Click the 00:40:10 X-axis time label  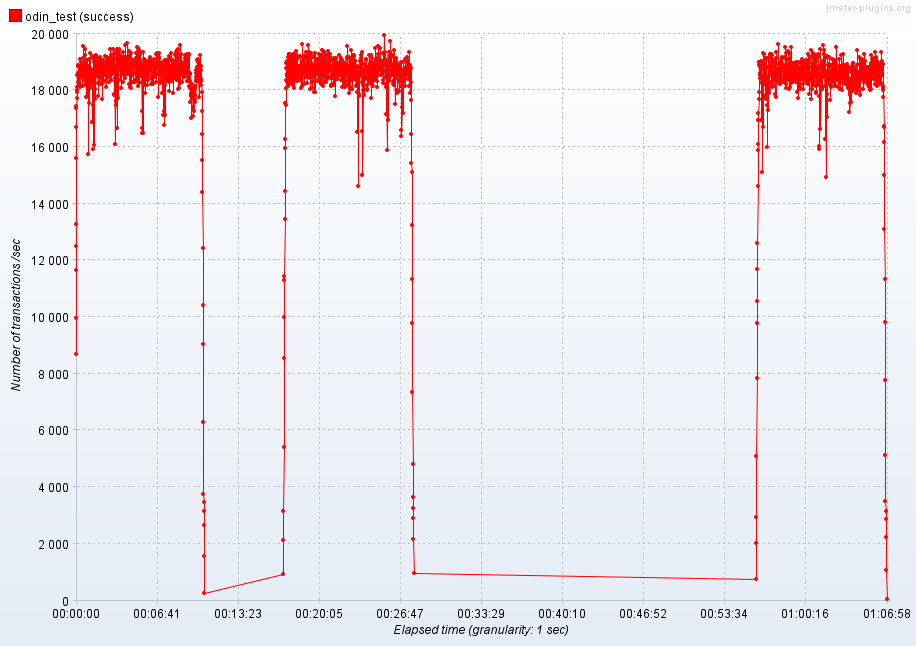562,614
